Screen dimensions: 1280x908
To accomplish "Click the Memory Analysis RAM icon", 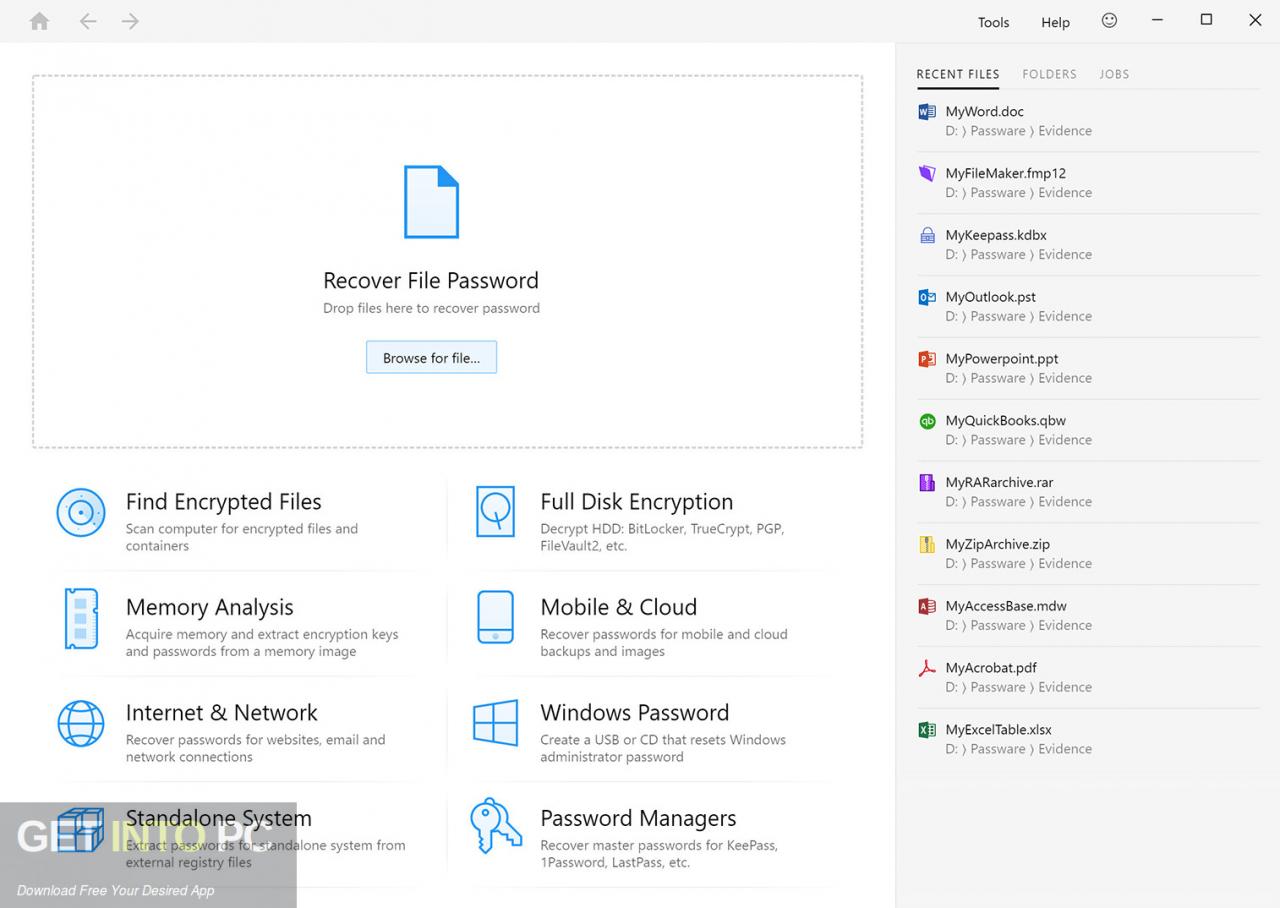I will point(81,618).
